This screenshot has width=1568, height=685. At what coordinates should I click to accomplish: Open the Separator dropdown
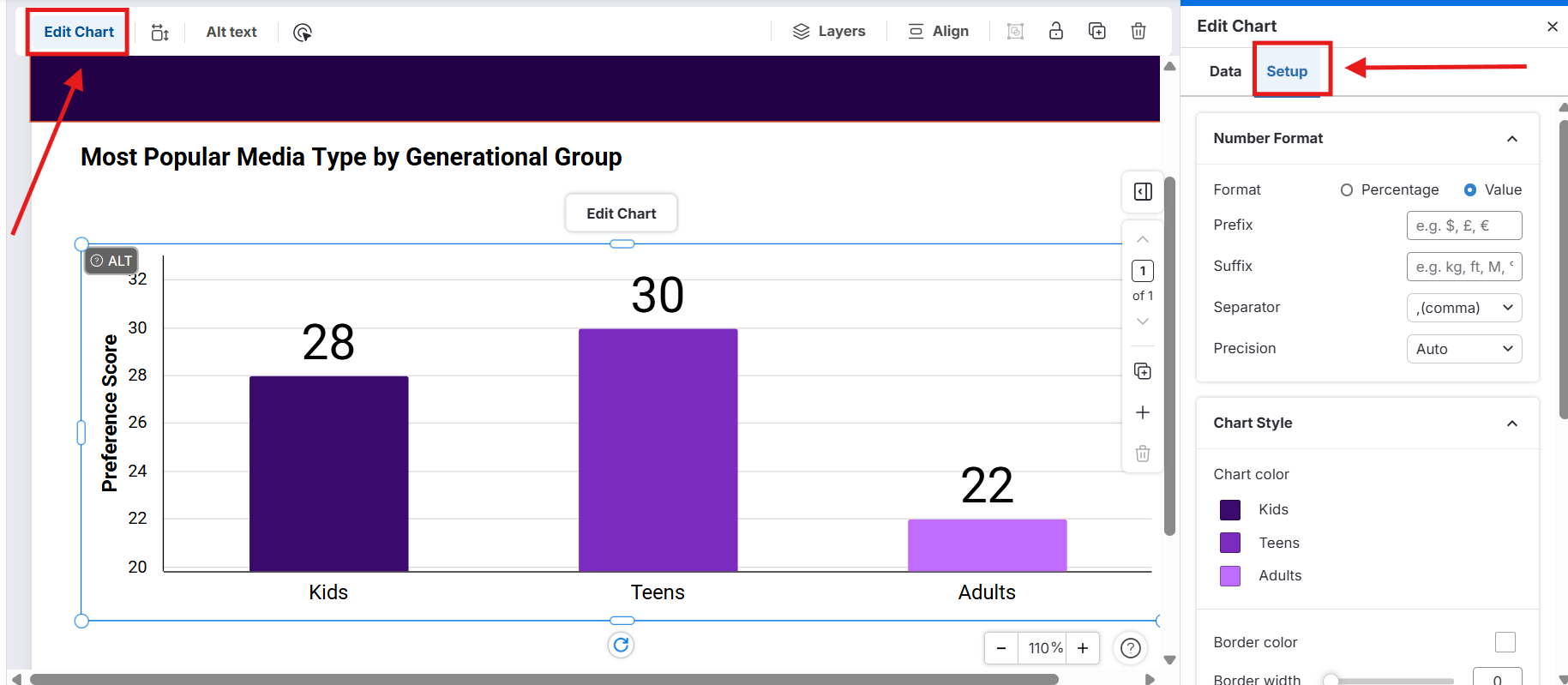[1463, 308]
